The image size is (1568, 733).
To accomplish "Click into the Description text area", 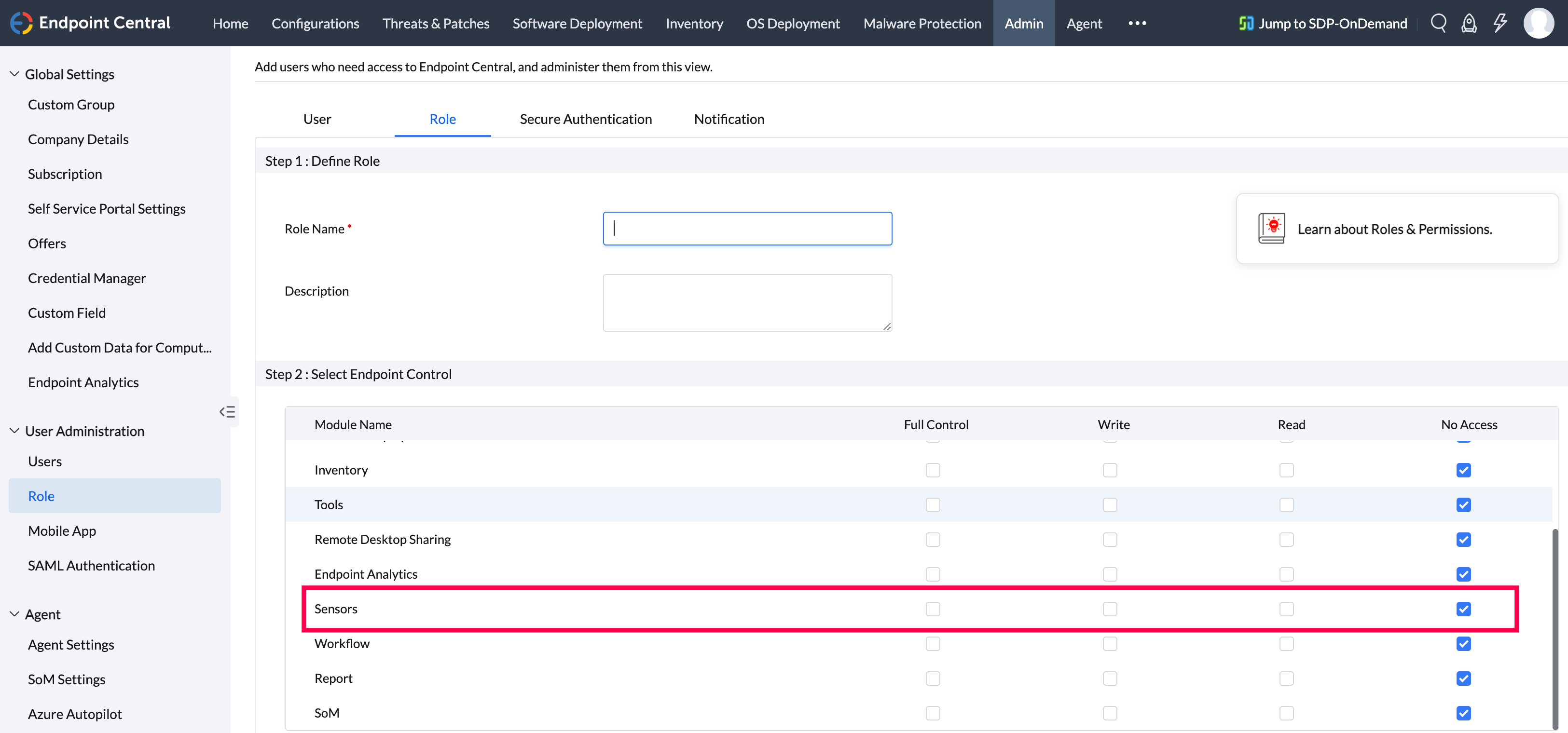I will 747,302.
